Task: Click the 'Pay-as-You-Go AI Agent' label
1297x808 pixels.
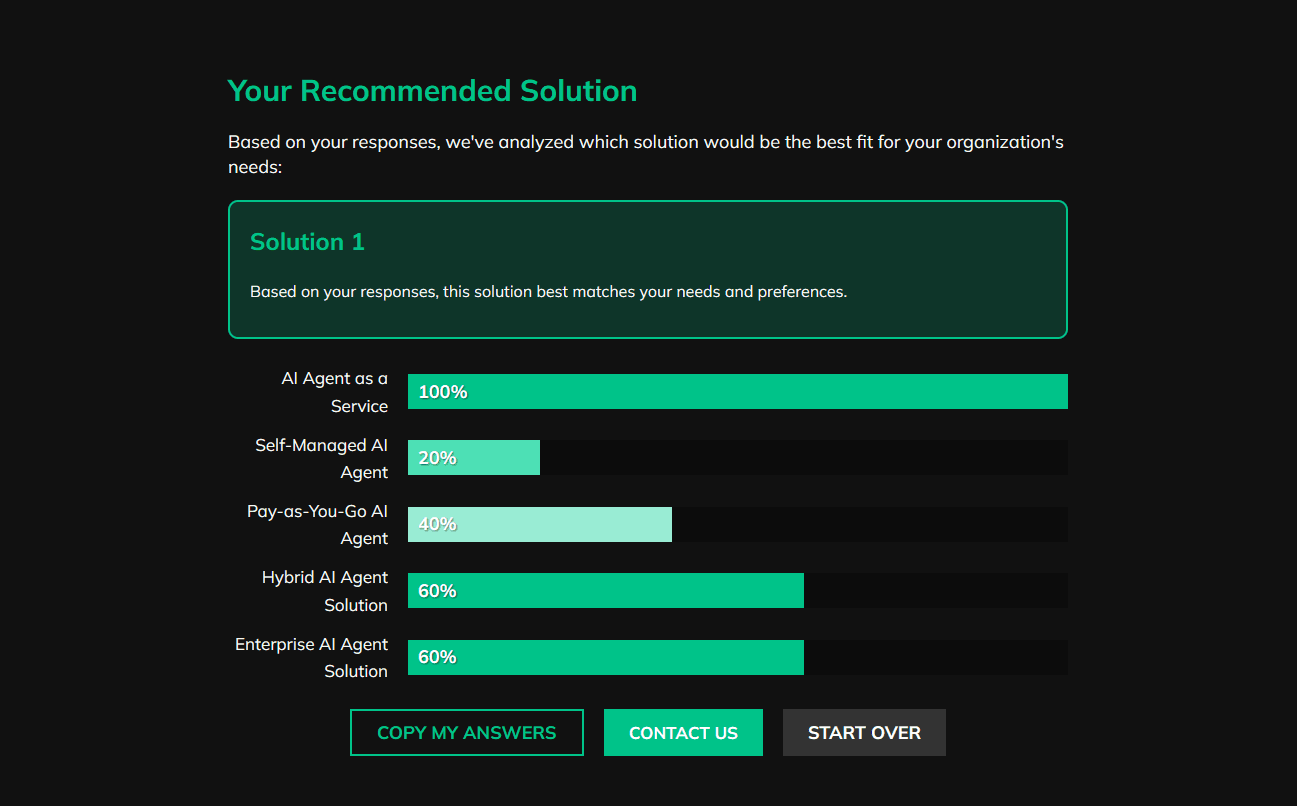Action: tap(317, 524)
